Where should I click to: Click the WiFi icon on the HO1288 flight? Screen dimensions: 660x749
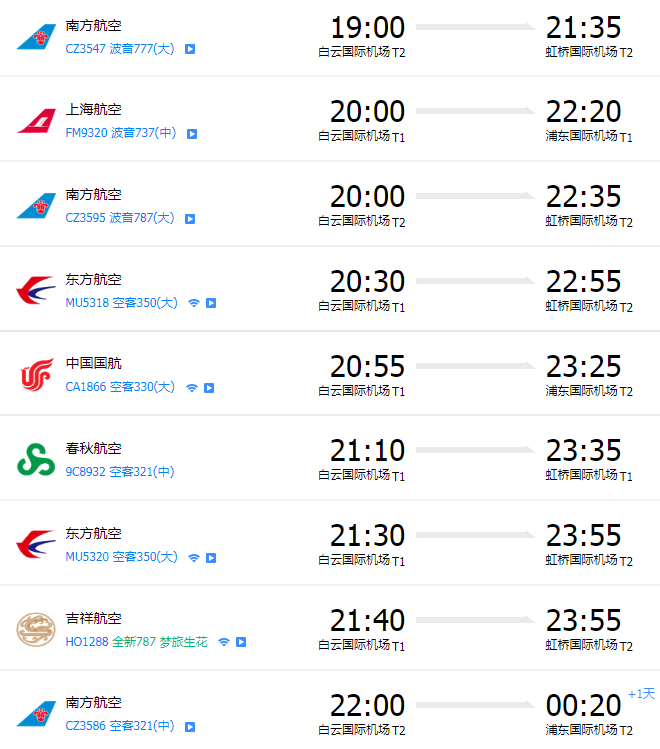[x=224, y=642]
